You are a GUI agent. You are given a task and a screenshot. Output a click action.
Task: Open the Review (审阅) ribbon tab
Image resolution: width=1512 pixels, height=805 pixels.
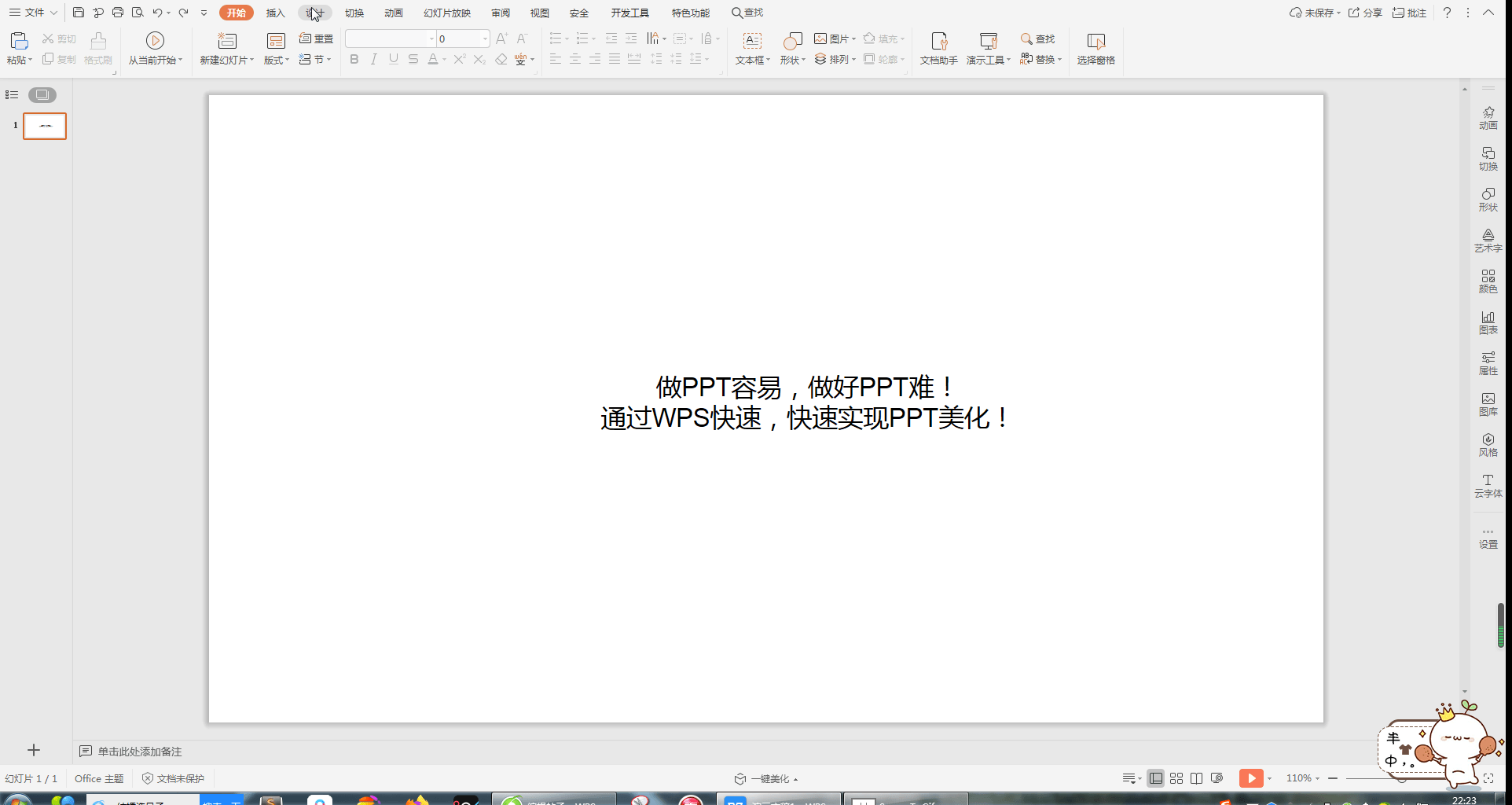[x=501, y=13]
